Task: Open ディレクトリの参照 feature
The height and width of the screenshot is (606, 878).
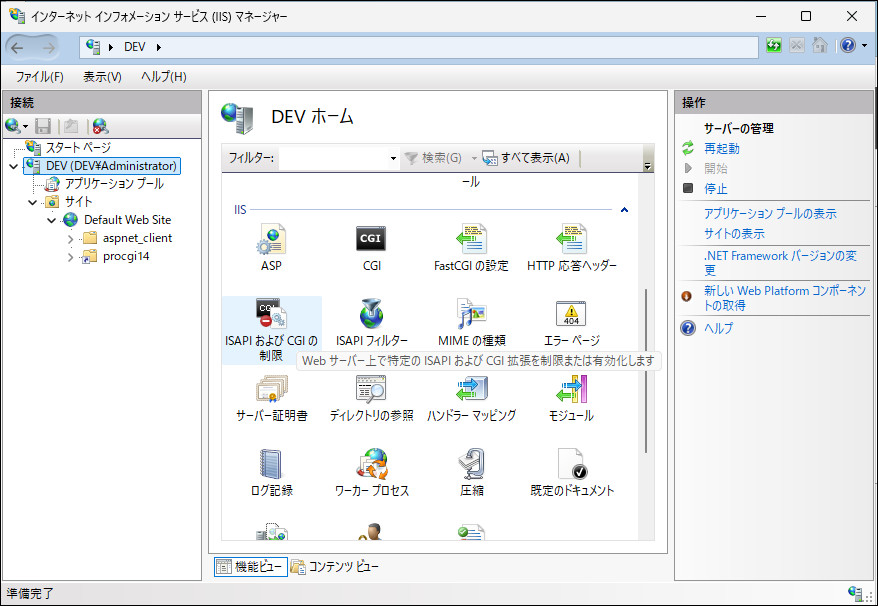Action: point(371,397)
